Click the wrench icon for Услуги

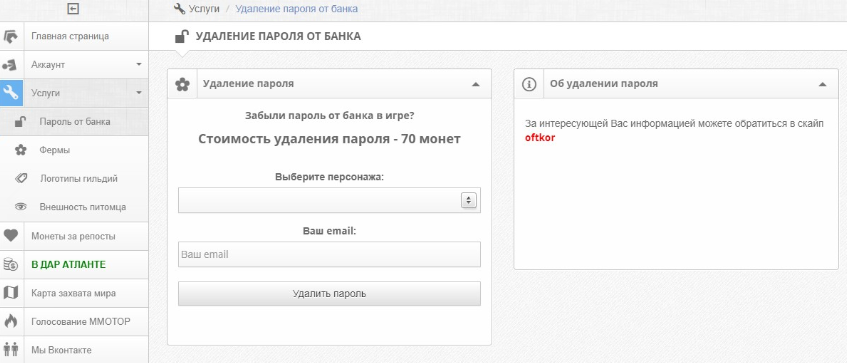(11, 93)
